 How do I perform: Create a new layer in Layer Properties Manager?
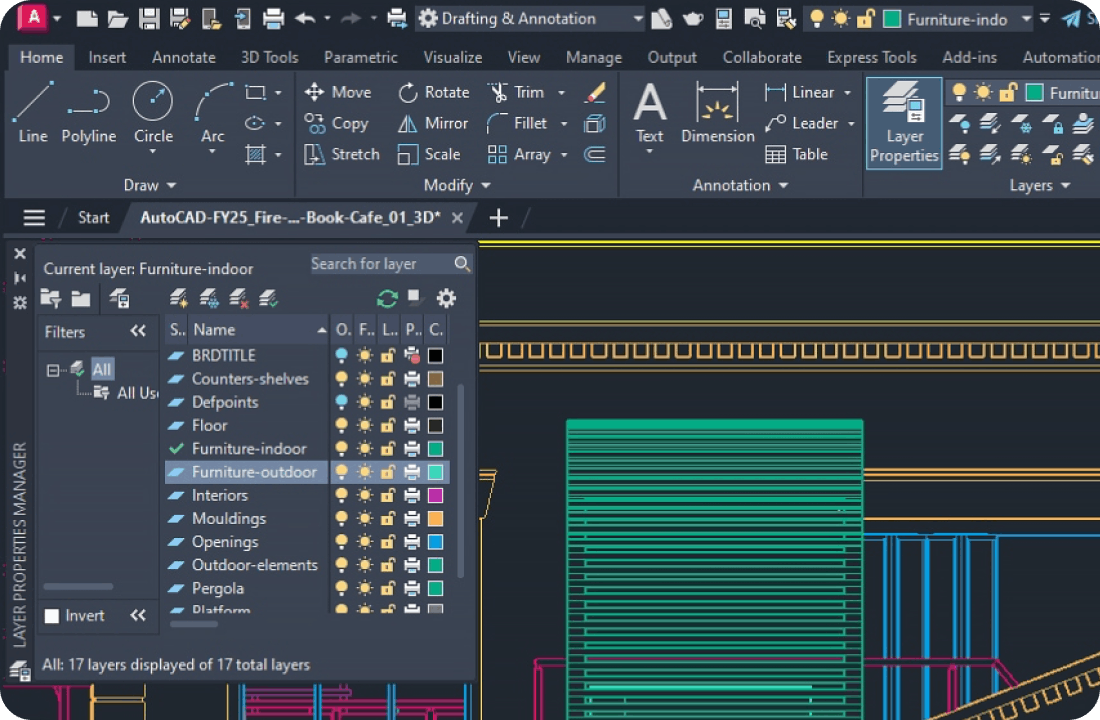(179, 297)
